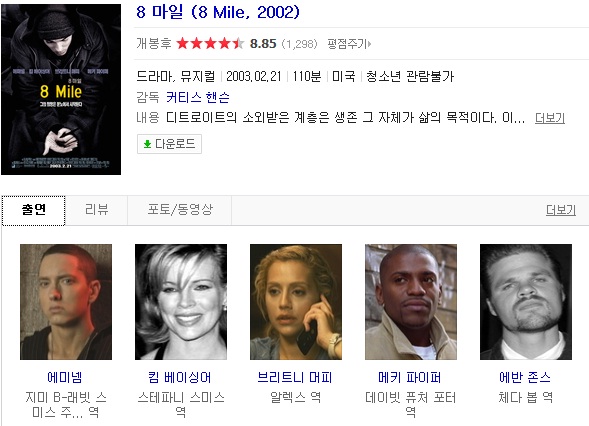Click 에반 존스 black-and-white photo
Image resolution: width=589 pixels, height=426 pixels.
[x=526, y=302]
